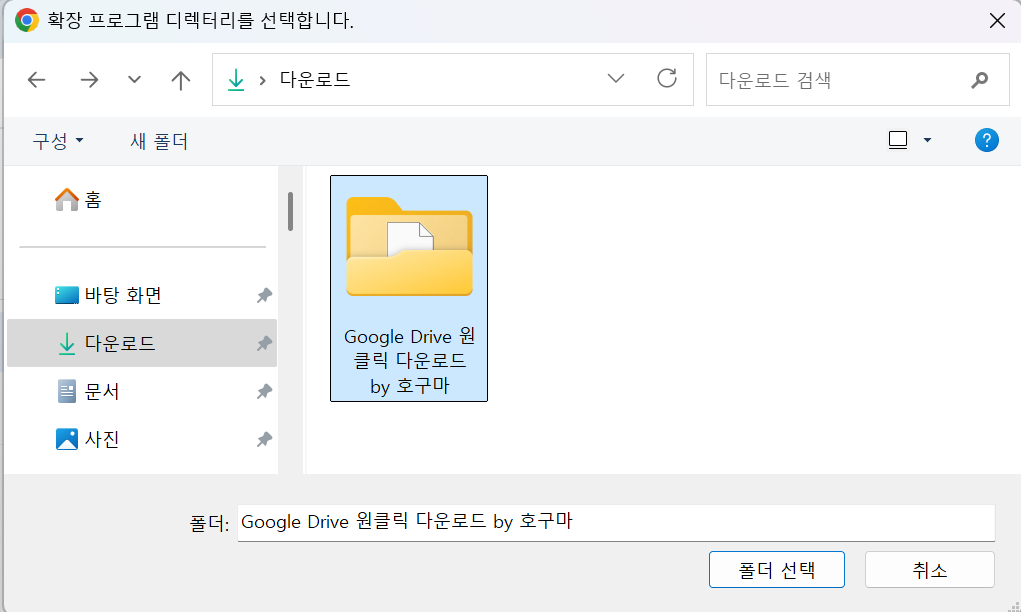Open recent locations chevron dropdown
The width and height of the screenshot is (1021, 612).
pos(134,80)
